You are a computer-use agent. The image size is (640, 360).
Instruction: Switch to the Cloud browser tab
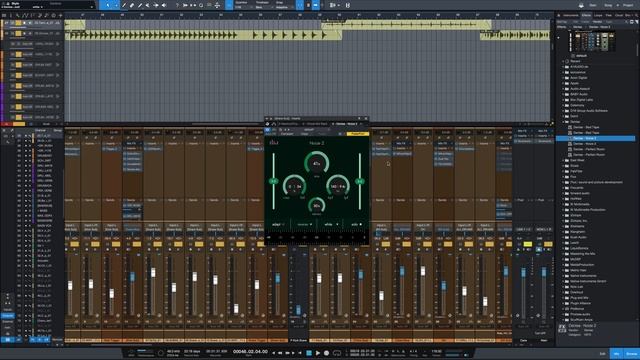pos(619,15)
